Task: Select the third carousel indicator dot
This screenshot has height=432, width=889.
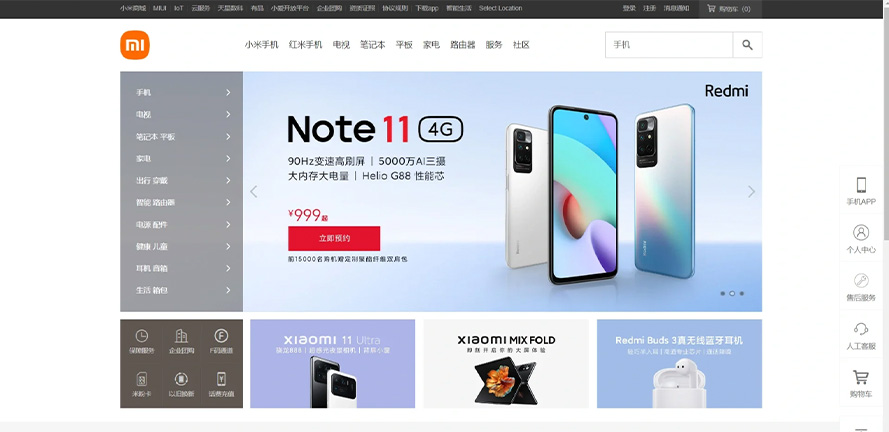Action: [x=742, y=293]
